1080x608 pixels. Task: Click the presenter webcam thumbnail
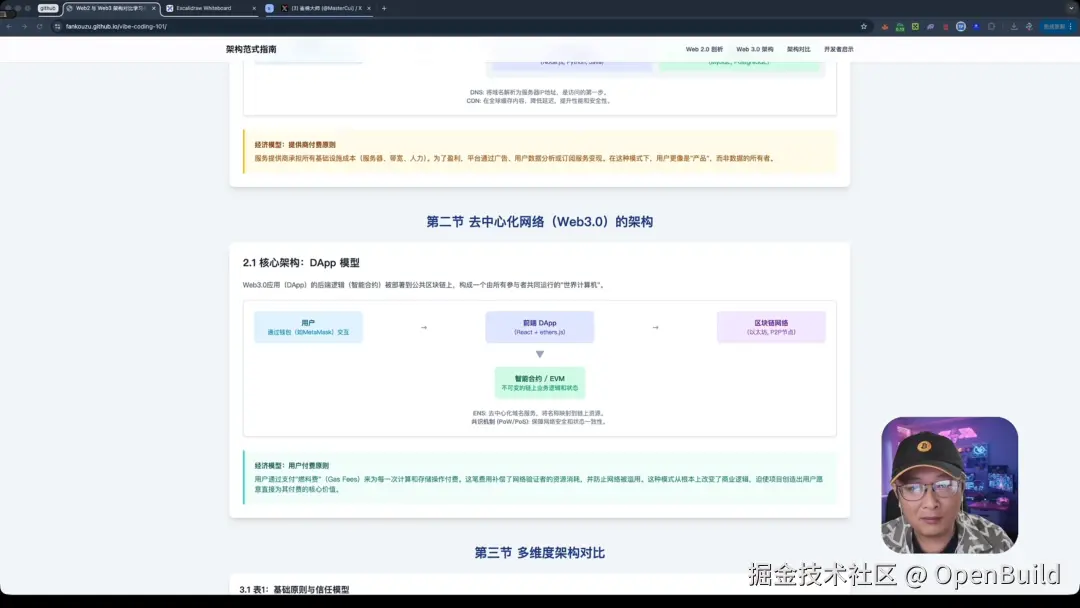pos(949,485)
